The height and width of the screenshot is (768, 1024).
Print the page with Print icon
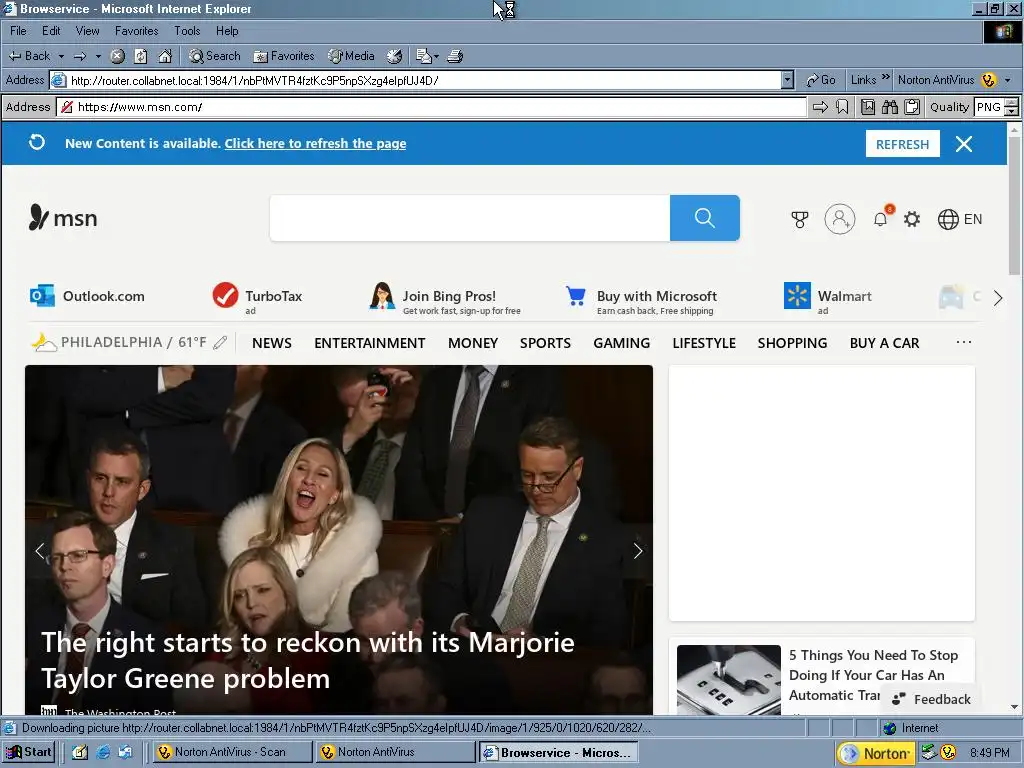tap(455, 56)
